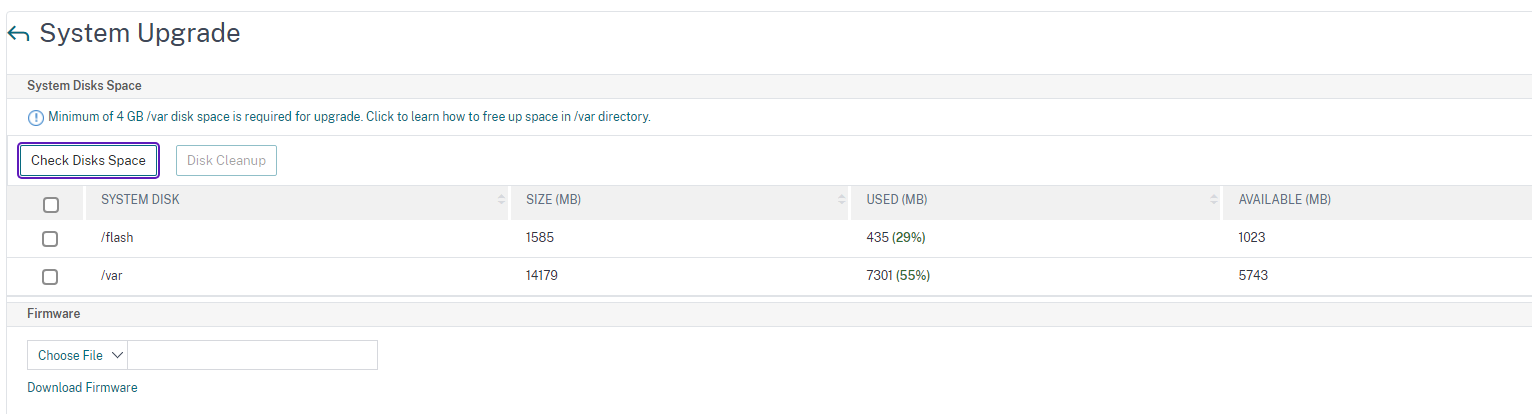Image resolution: width=1532 pixels, height=414 pixels.
Task: Click the info icon before the minimum space message
Action: 35,117
